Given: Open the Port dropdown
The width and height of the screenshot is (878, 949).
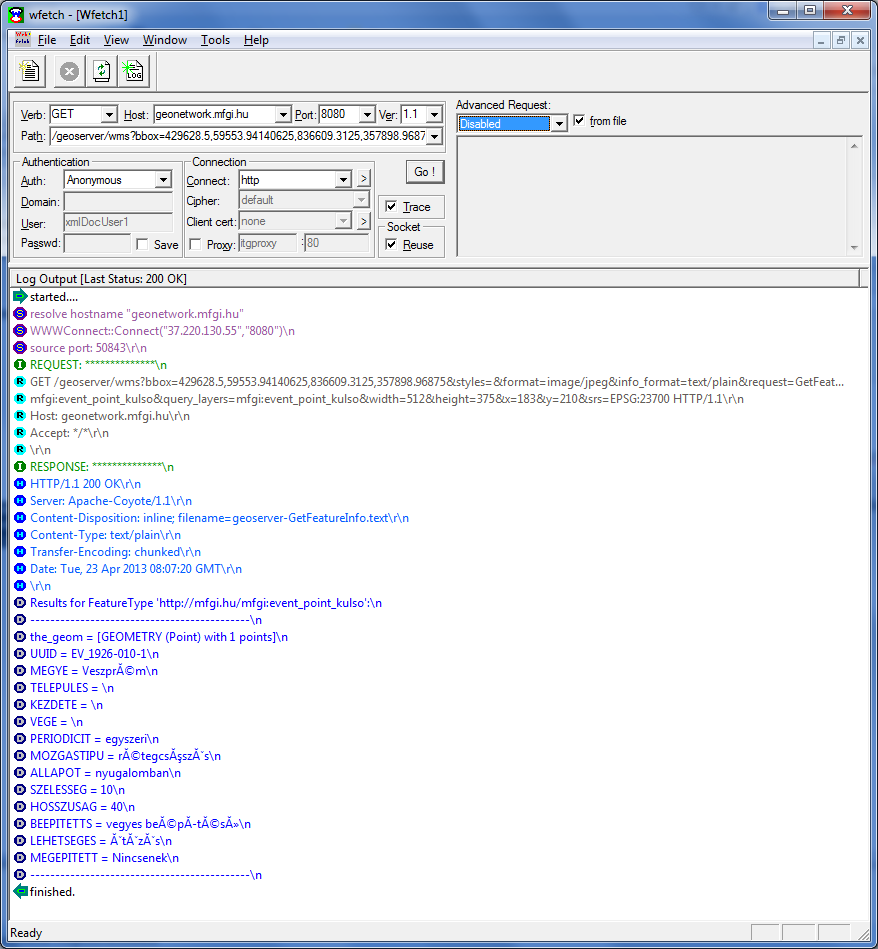Looking at the screenshot, I should (x=367, y=114).
